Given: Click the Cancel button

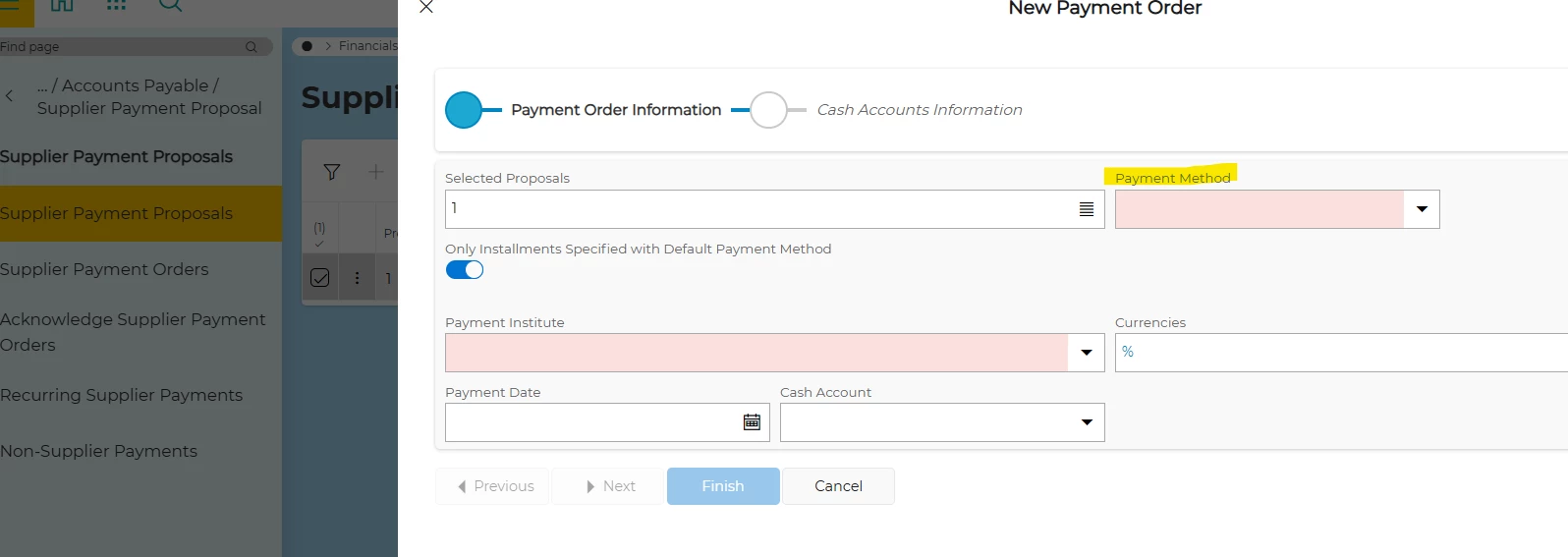Looking at the screenshot, I should coord(838,486).
